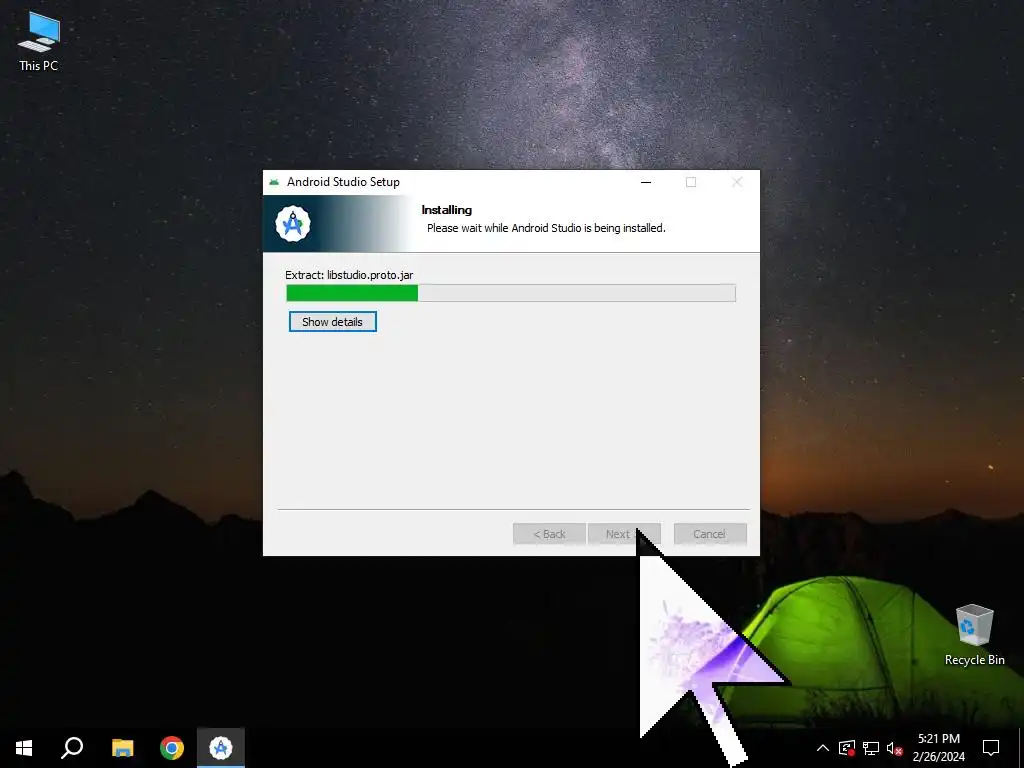Screen dimensions: 1024x768
Task: Launch Google Chrome from taskbar
Action: tap(172, 748)
